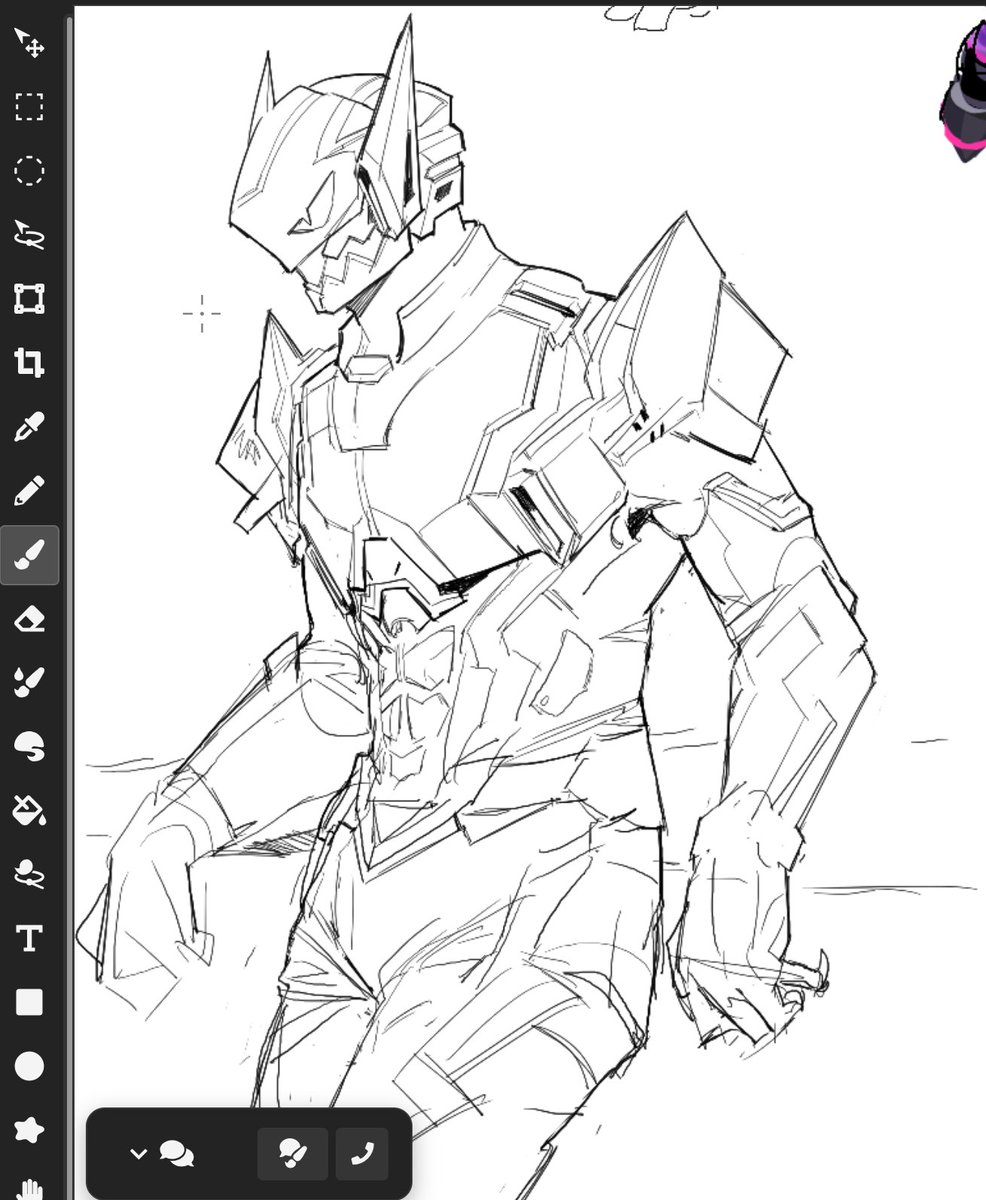Select the Rectangle shape tool

29,1003
